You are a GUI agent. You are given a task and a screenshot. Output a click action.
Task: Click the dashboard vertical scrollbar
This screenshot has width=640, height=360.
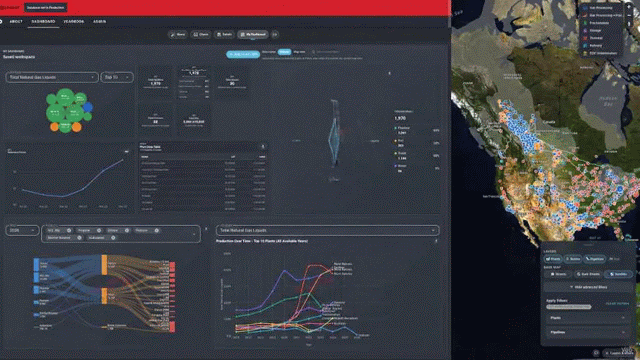pyautogui.click(x=450, y=14)
